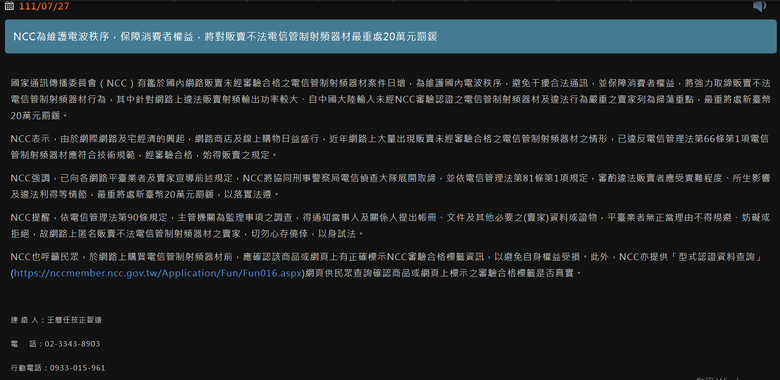The image size is (780, 380).
Task: Click the paragraph beginning NCC提醒
Action: (x=390, y=225)
